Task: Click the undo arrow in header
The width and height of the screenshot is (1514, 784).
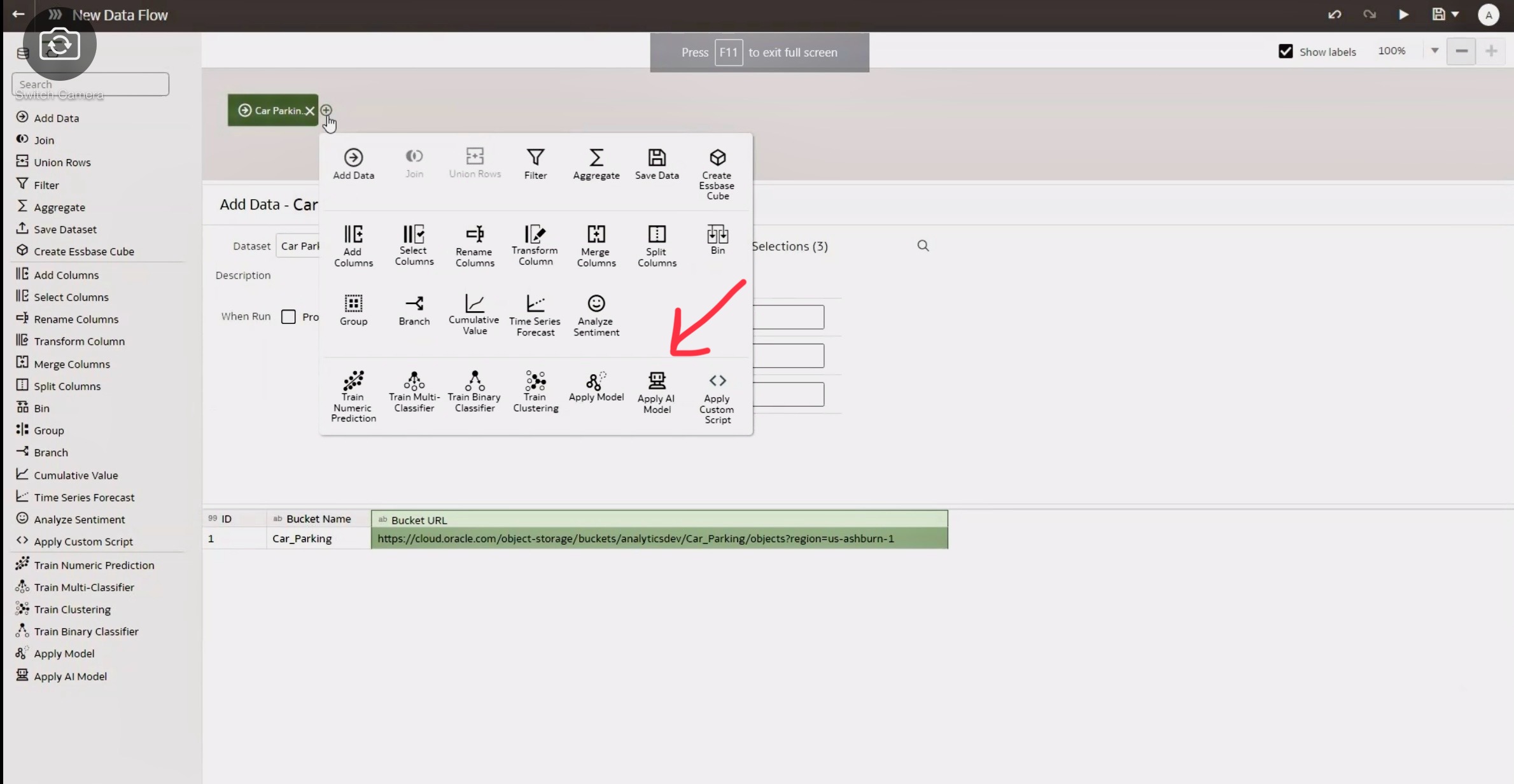Action: 1335,15
